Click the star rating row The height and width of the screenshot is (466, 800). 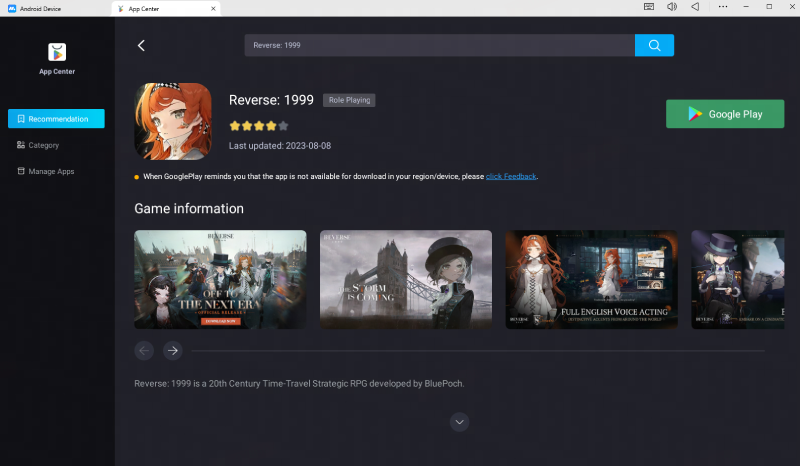259,126
